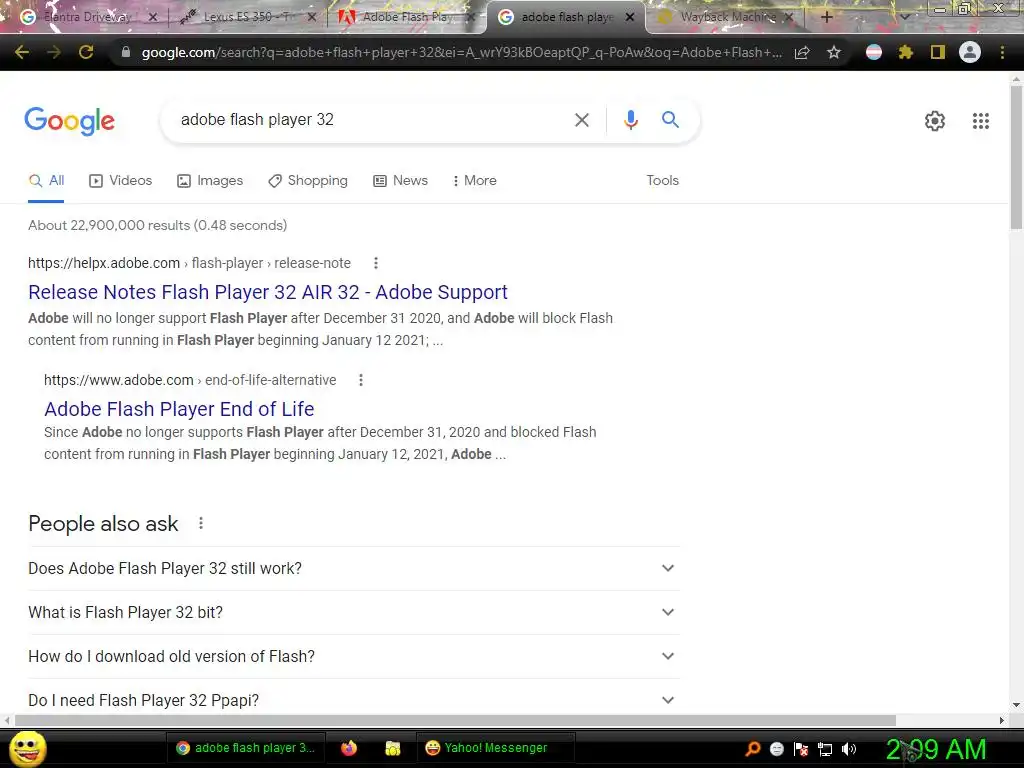Viewport: 1024px width, 768px height.
Task: Open the Google apps grid
Action: [981, 121]
